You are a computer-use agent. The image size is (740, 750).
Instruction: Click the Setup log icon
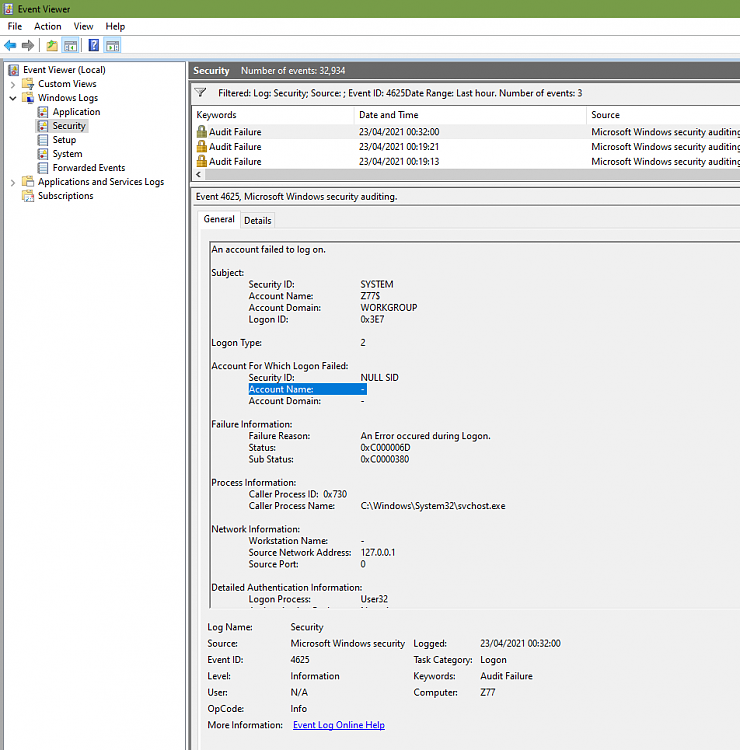coord(43,140)
